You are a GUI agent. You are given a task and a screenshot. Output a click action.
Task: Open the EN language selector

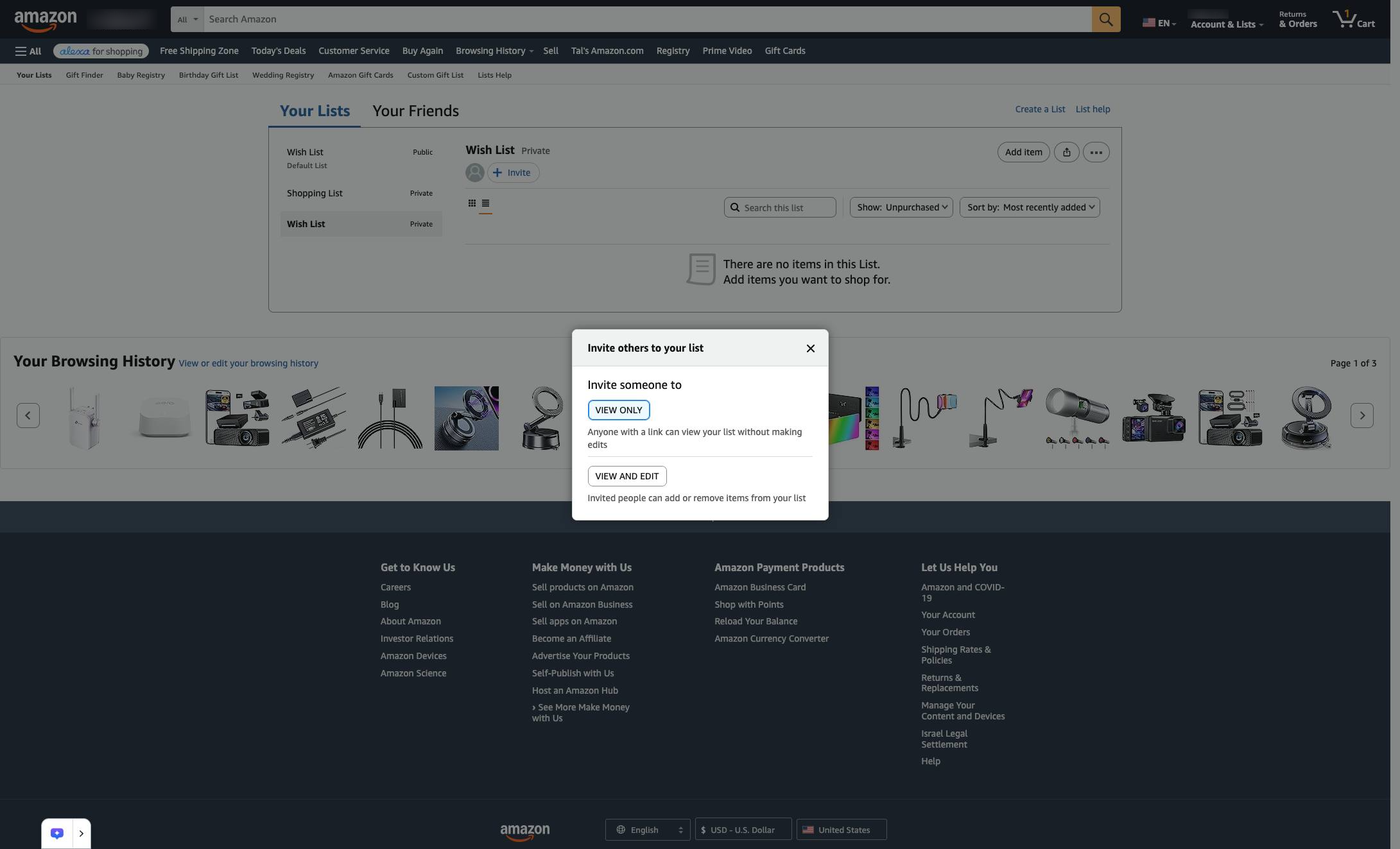click(1159, 23)
